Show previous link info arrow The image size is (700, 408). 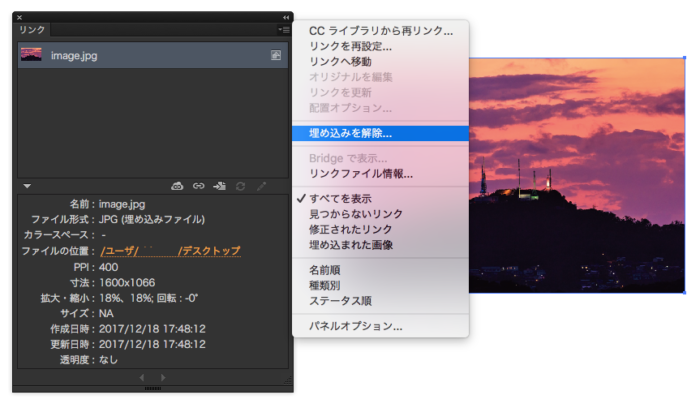click(x=142, y=378)
